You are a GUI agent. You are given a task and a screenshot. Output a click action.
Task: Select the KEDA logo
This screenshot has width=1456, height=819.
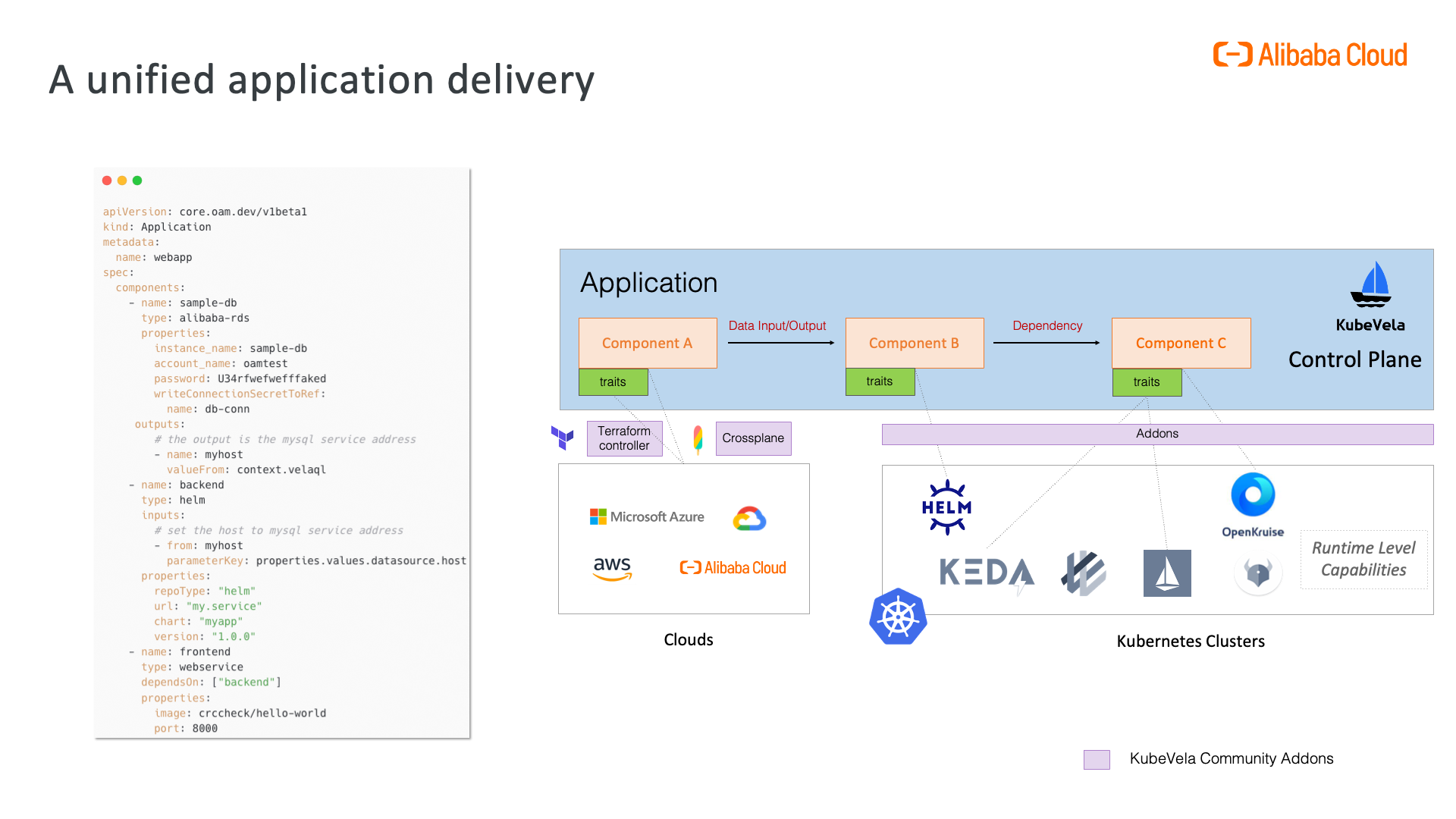tap(987, 575)
